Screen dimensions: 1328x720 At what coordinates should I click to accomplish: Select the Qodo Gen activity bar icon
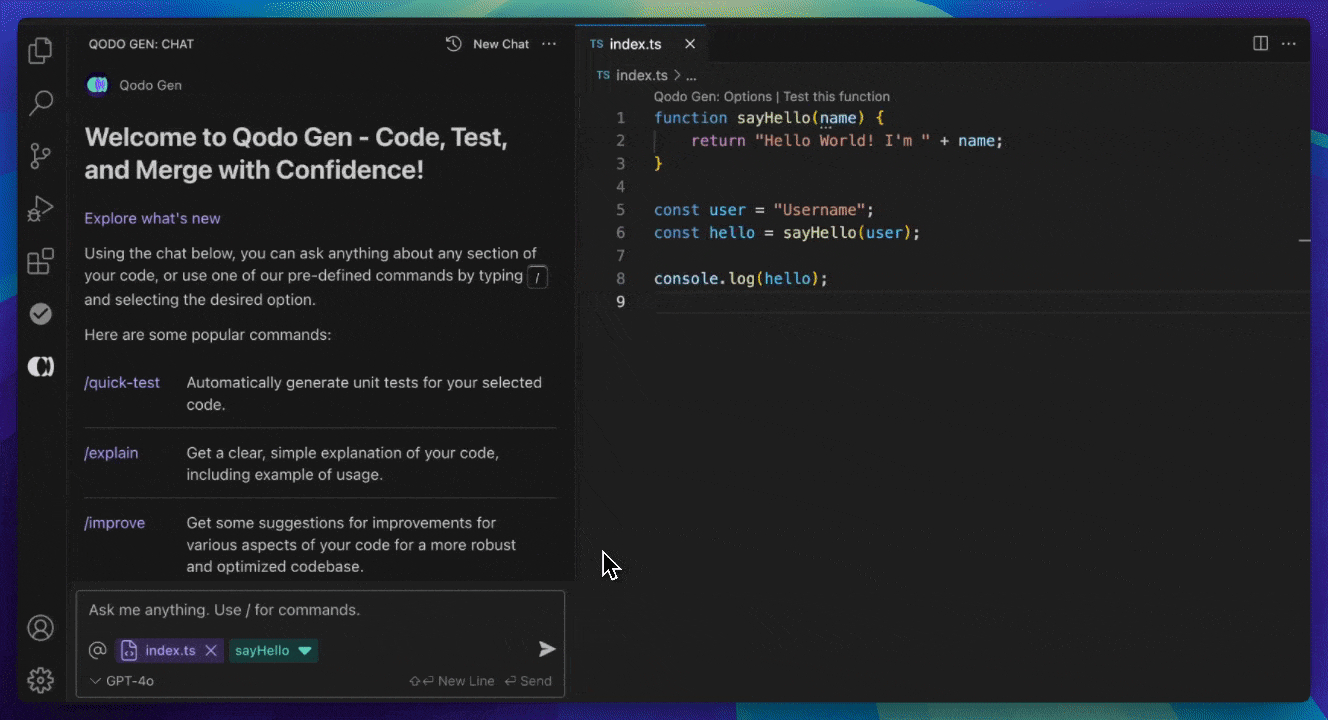pyautogui.click(x=40, y=367)
